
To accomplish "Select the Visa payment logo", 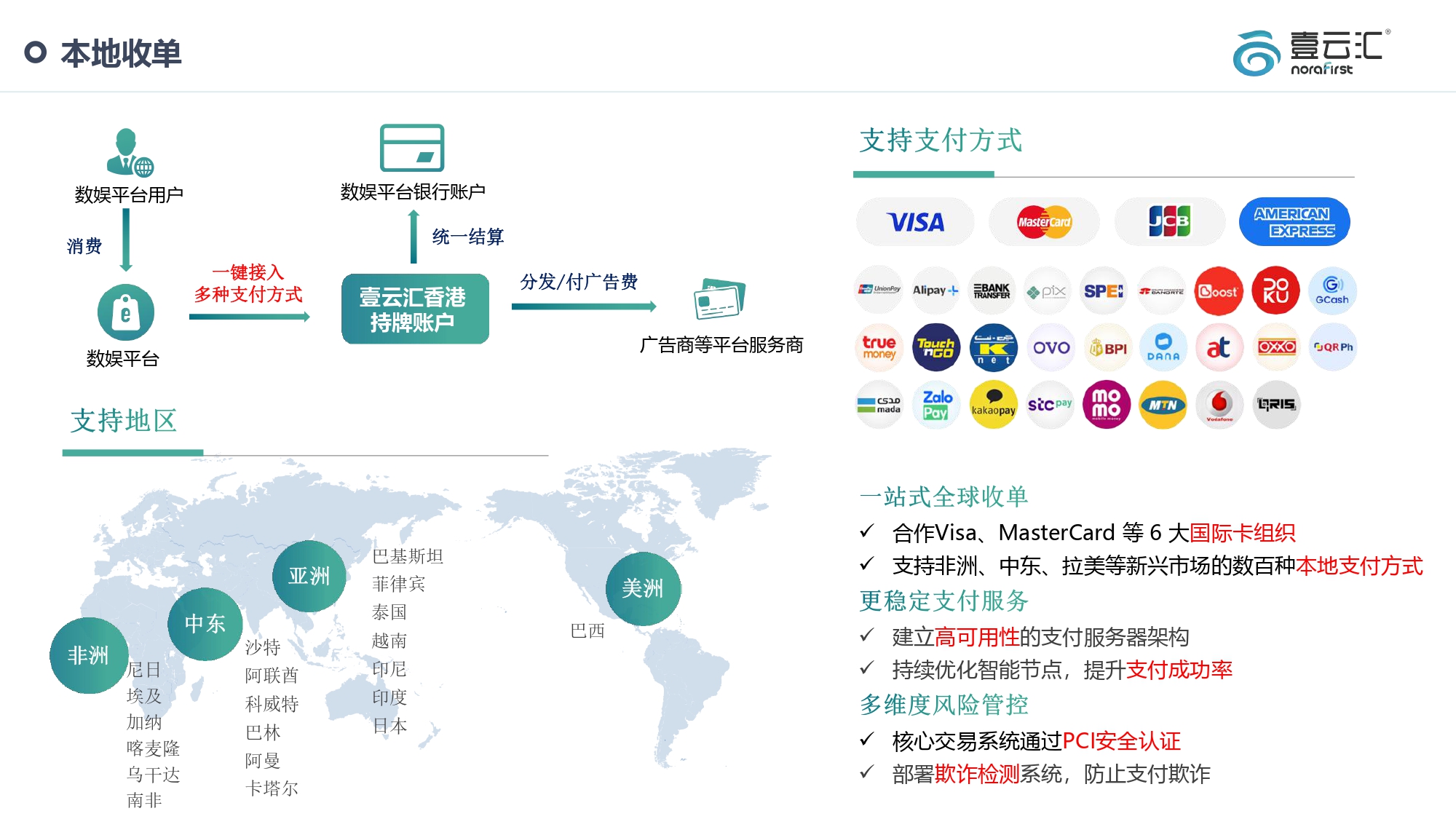I will coord(914,222).
